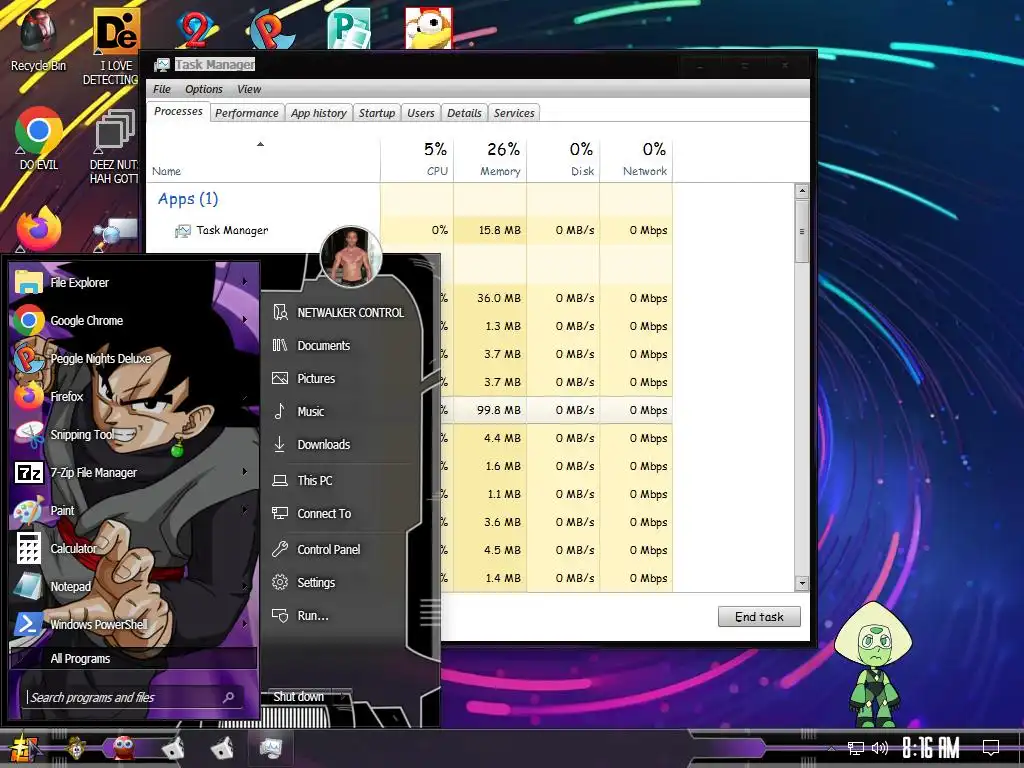This screenshot has height=768, width=1024.
Task: Switch to the Users tab
Action: pos(421,113)
